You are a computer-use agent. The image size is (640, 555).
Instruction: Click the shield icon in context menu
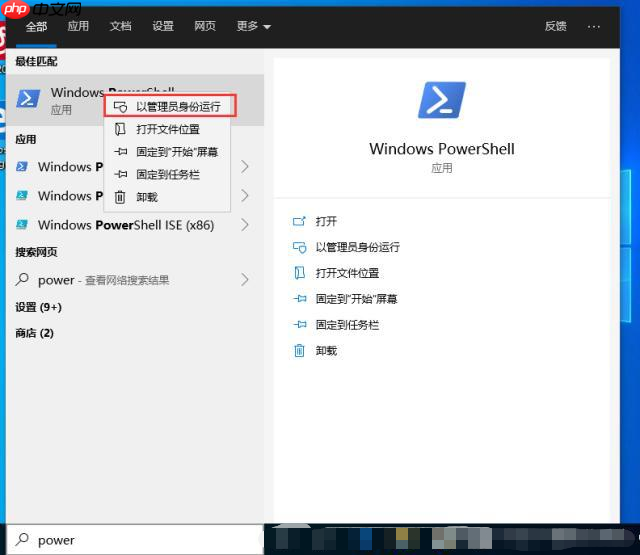[x=120, y=107]
